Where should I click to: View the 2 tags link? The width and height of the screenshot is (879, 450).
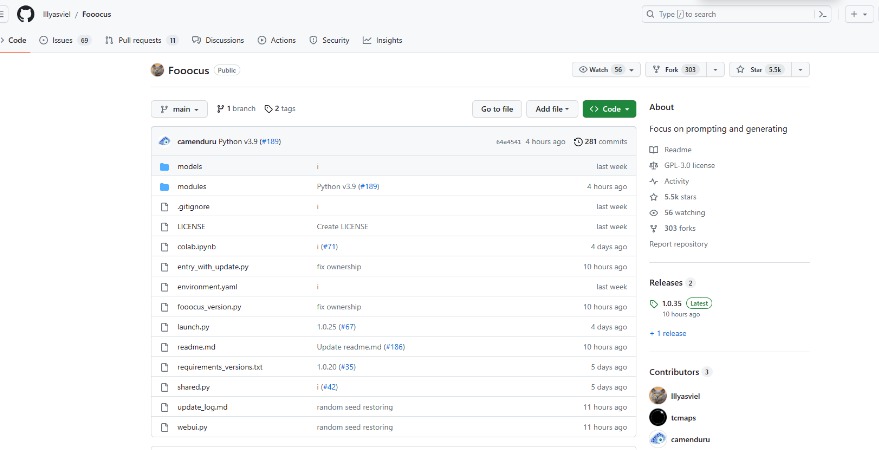click(x=280, y=109)
